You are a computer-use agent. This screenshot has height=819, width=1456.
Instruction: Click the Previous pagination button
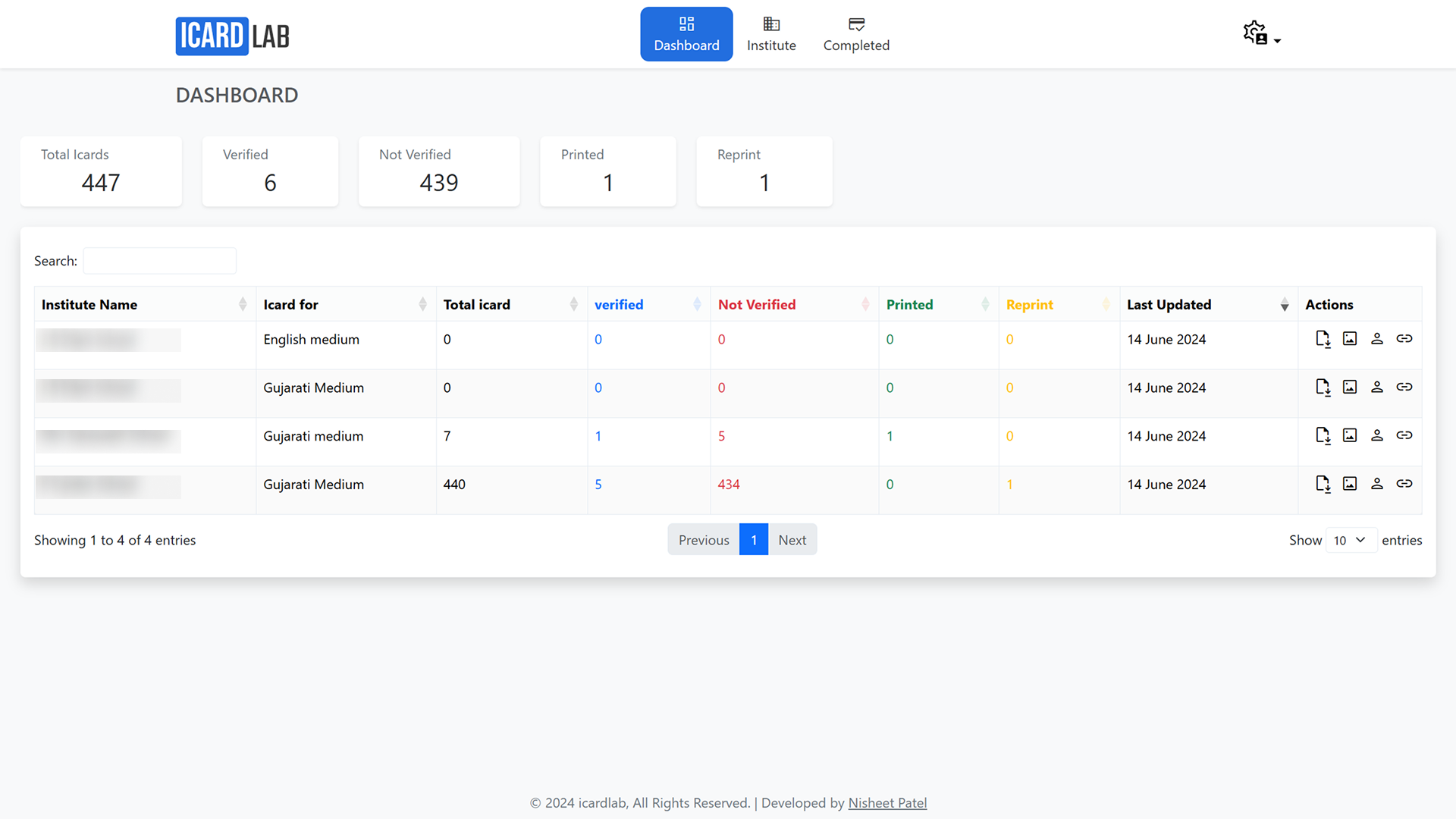point(704,540)
